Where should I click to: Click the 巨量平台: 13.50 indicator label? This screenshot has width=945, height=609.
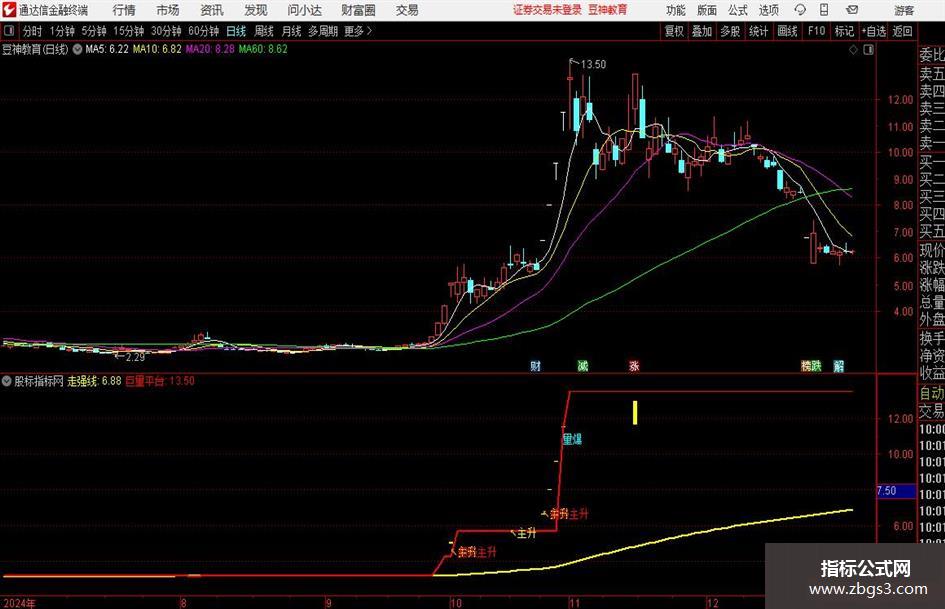(160, 381)
